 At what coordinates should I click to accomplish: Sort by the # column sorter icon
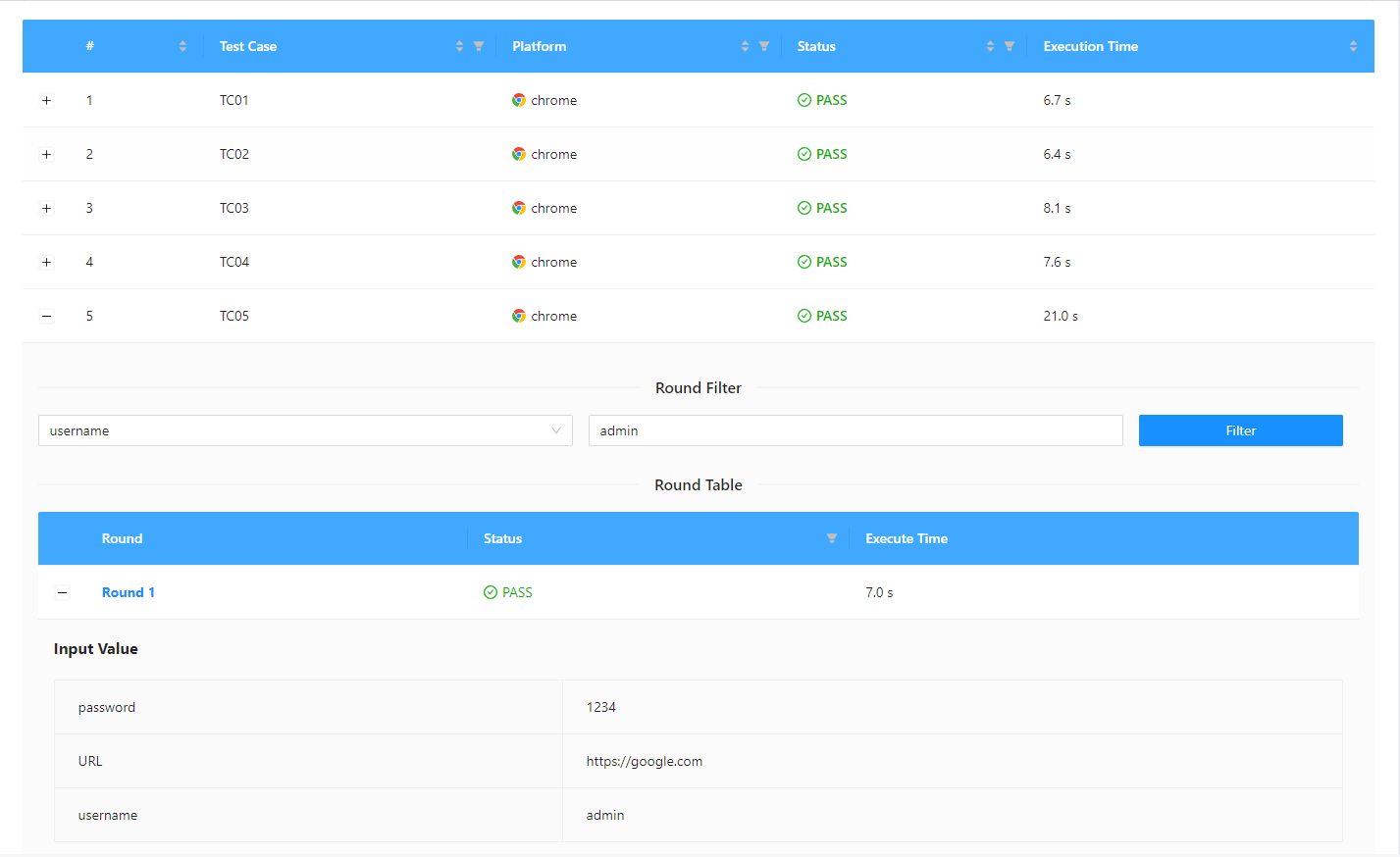tap(182, 46)
